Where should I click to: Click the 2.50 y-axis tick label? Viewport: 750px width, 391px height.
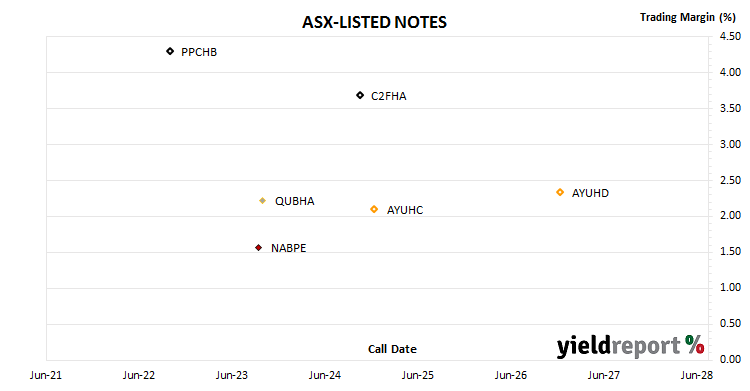[730, 180]
